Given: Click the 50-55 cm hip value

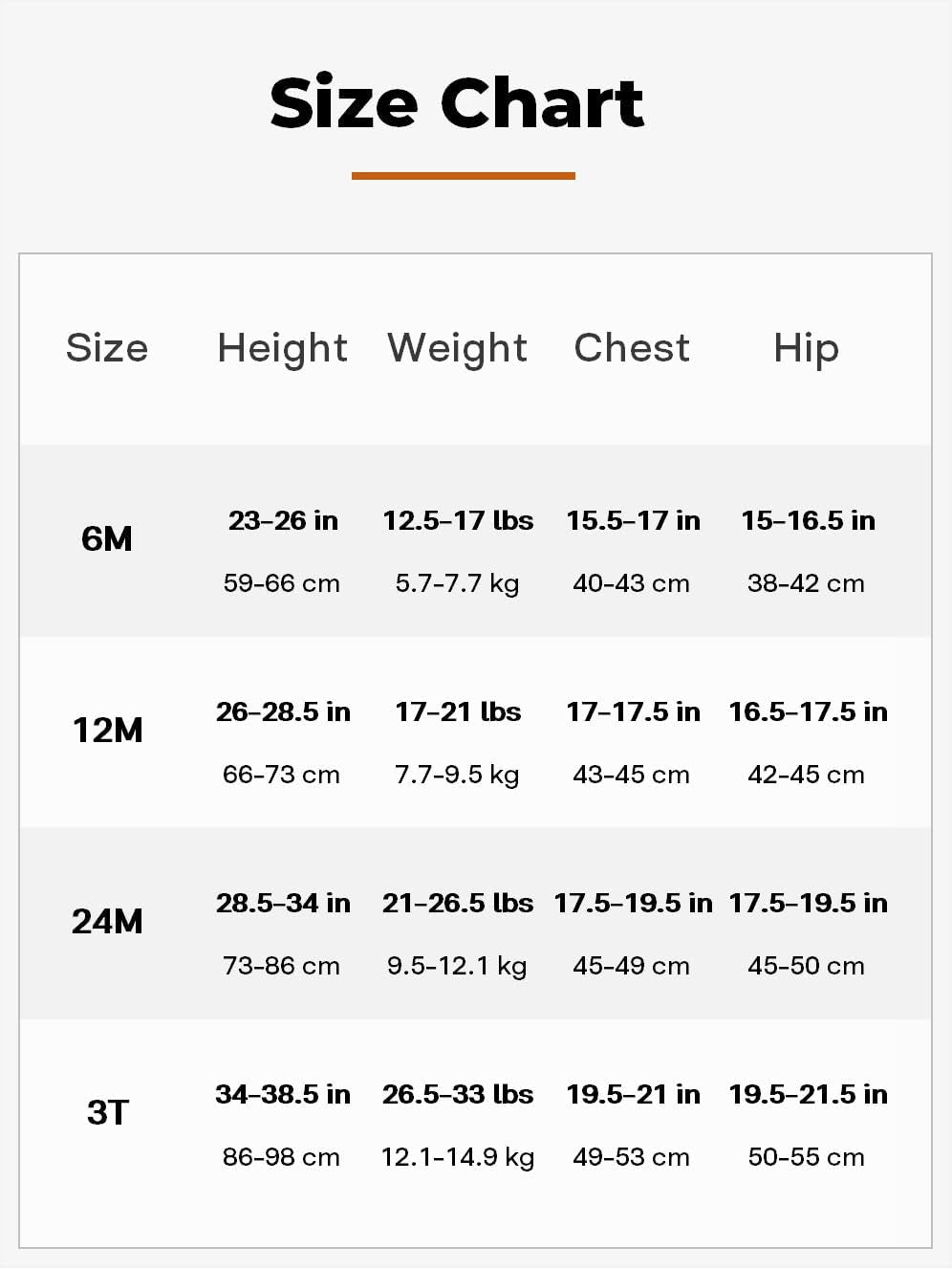Looking at the screenshot, I should point(806,1157).
